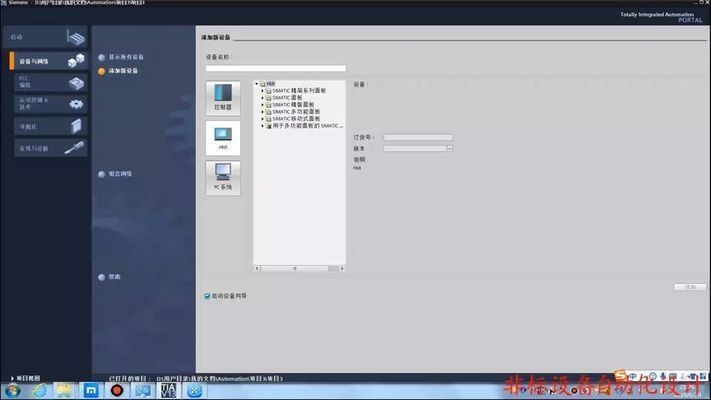Click the 添加 add button
This screenshot has height=400, width=711.
690,287
